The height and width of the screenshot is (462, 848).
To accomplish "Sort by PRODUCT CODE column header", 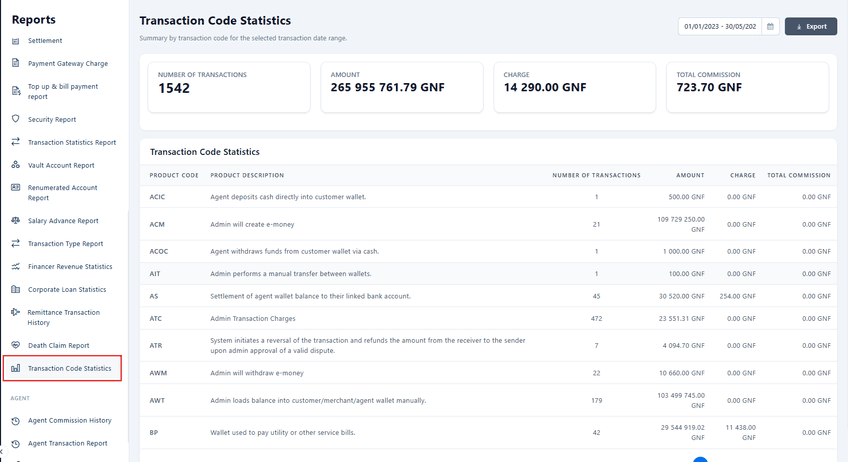I will (174, 175).
